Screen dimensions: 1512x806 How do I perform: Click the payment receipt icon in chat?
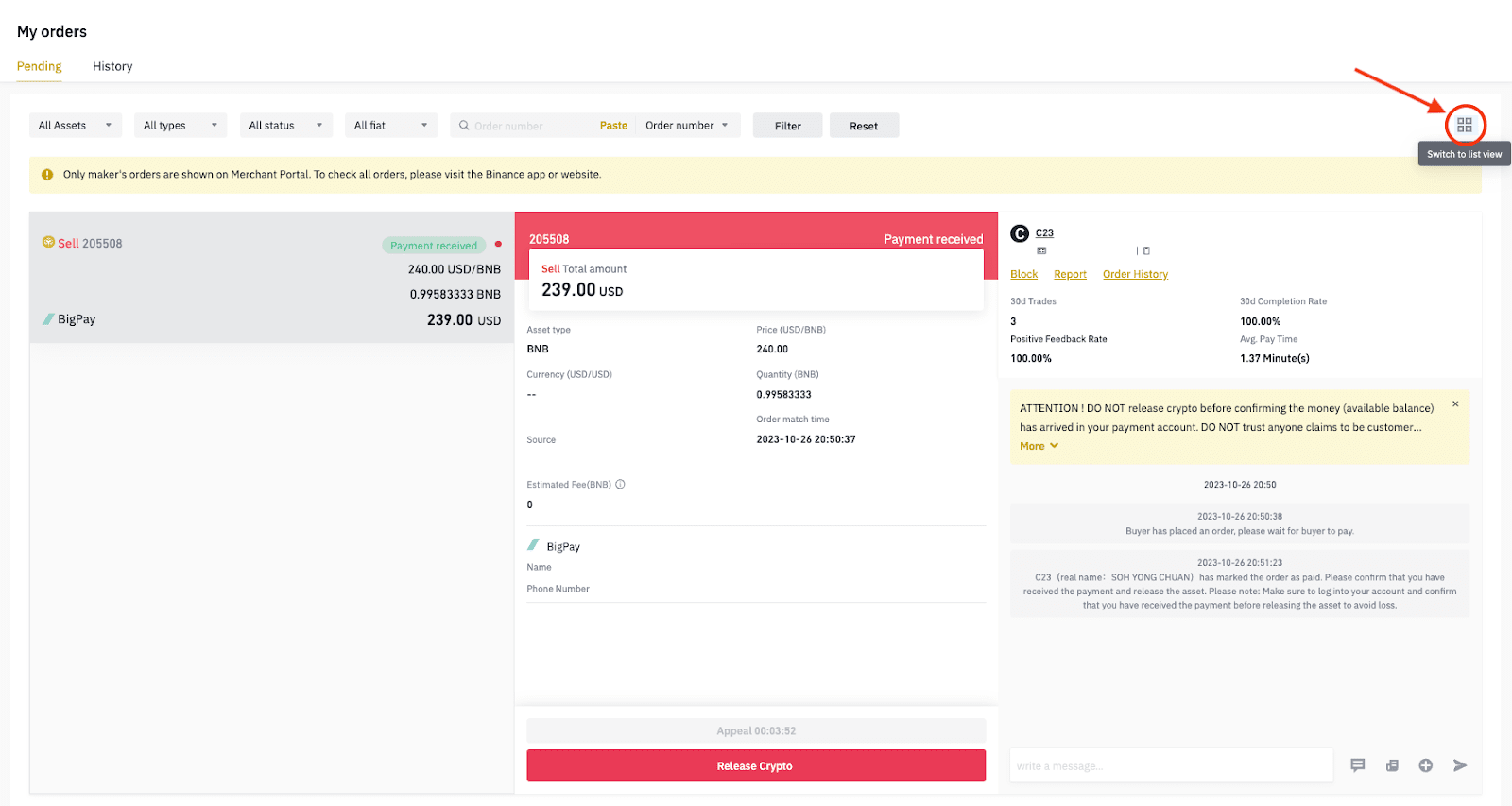1392,765
